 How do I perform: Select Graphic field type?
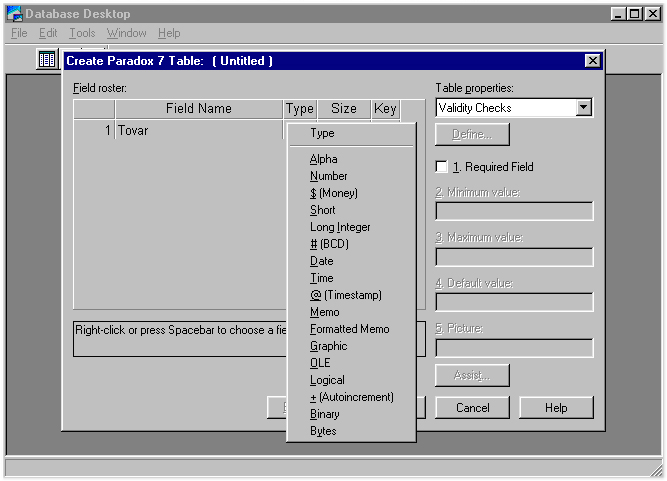(x=328, y=346)
